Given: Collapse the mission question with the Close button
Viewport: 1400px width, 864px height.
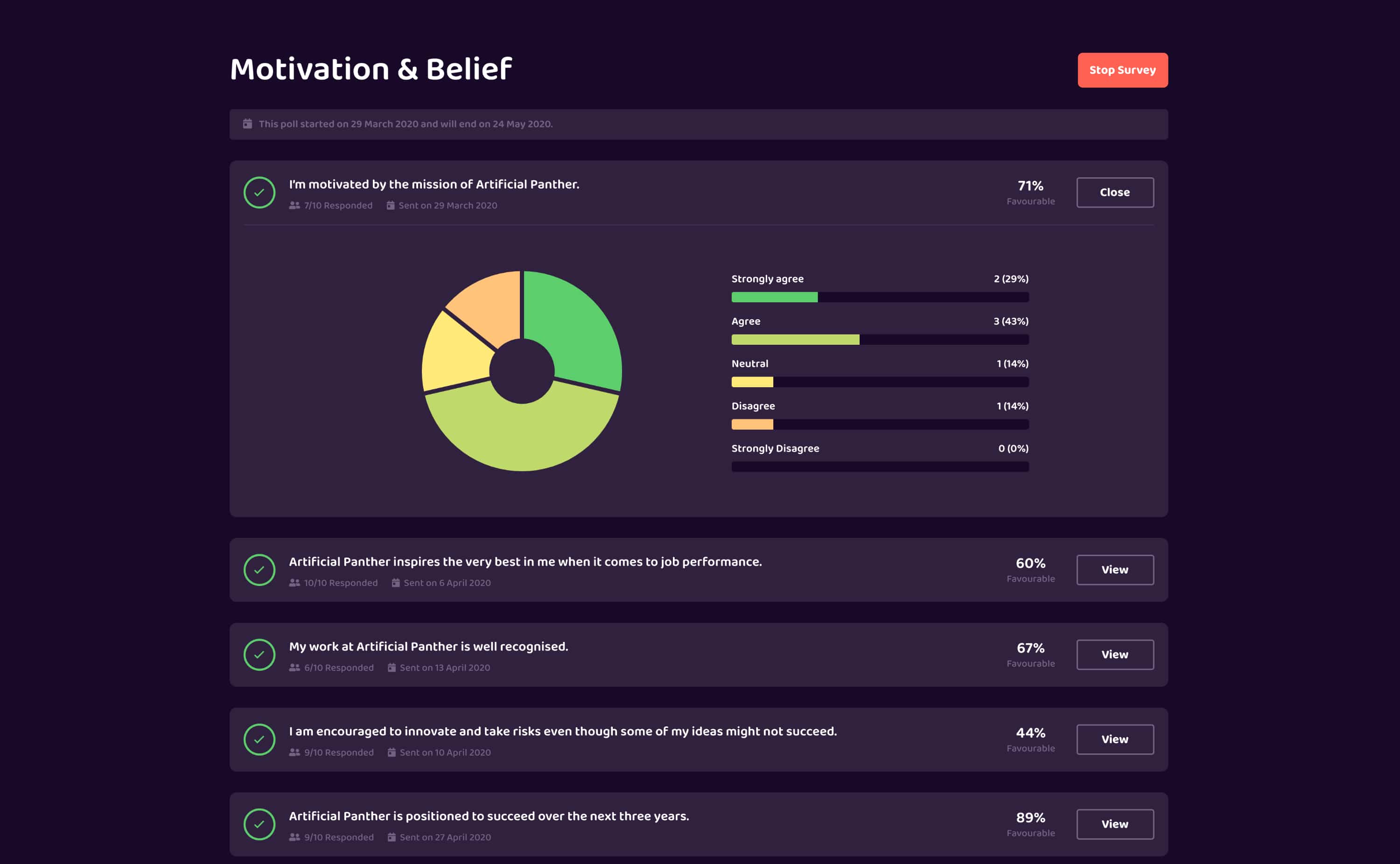Looking at the screenshot, I should coord(1115,193).
